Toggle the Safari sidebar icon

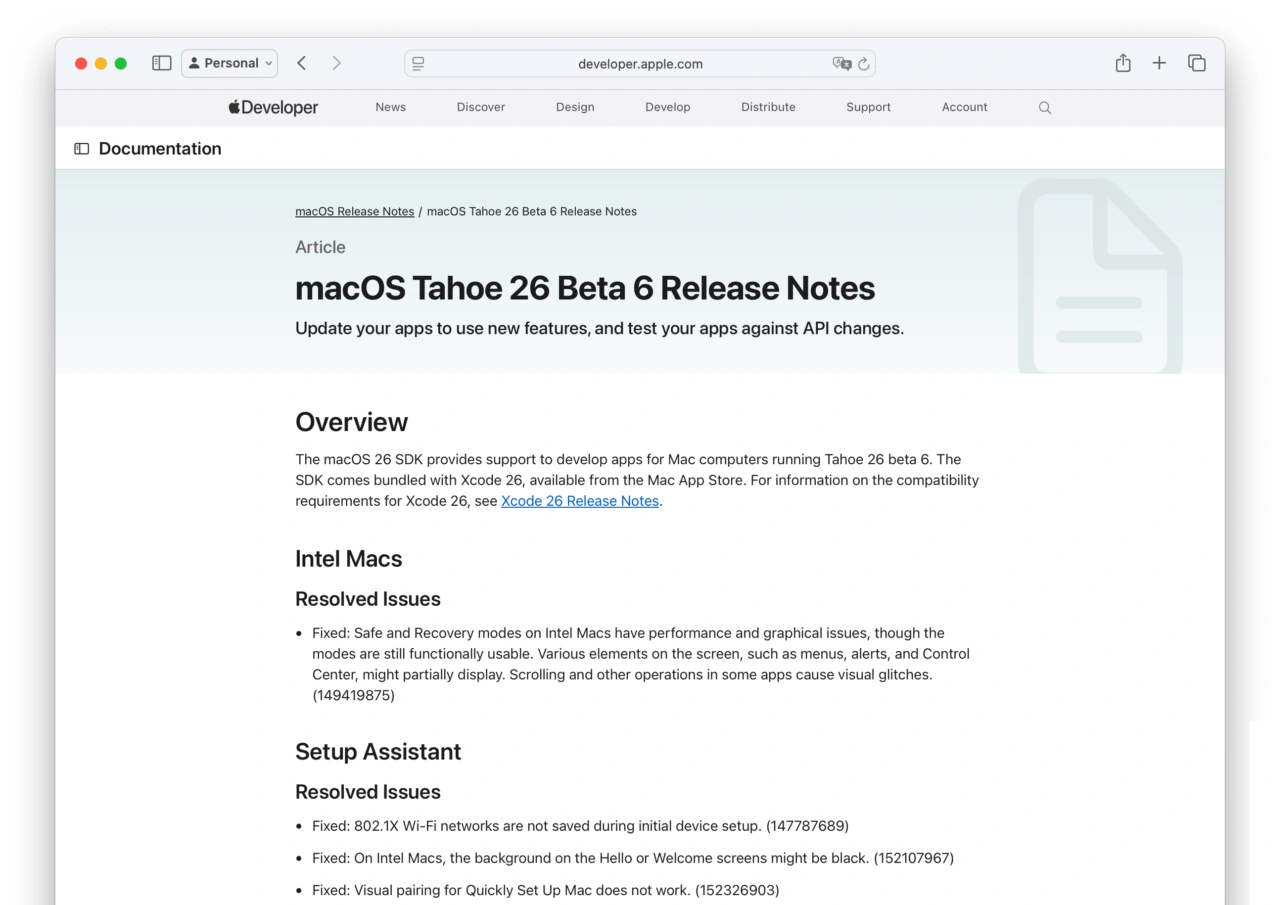pos(161,62)
